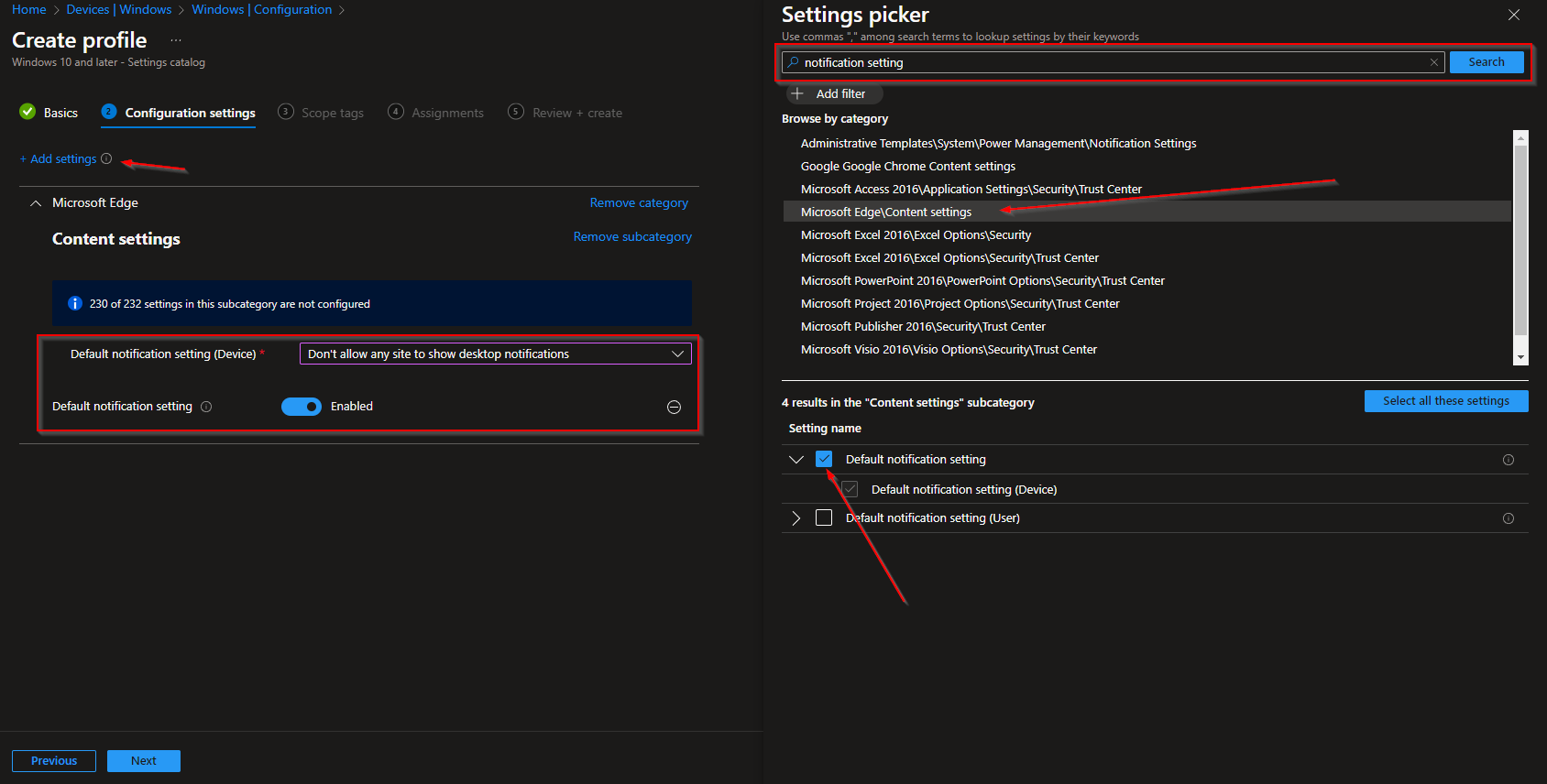
Task: Close the Settings picker panel
Action: (1514, 15)
